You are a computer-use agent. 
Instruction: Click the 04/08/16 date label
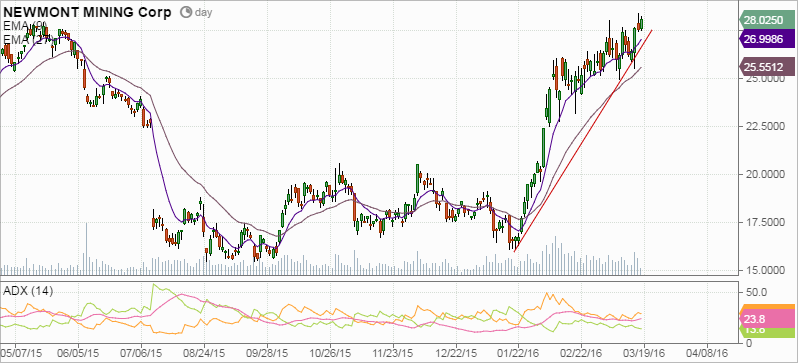pos(707,352)
